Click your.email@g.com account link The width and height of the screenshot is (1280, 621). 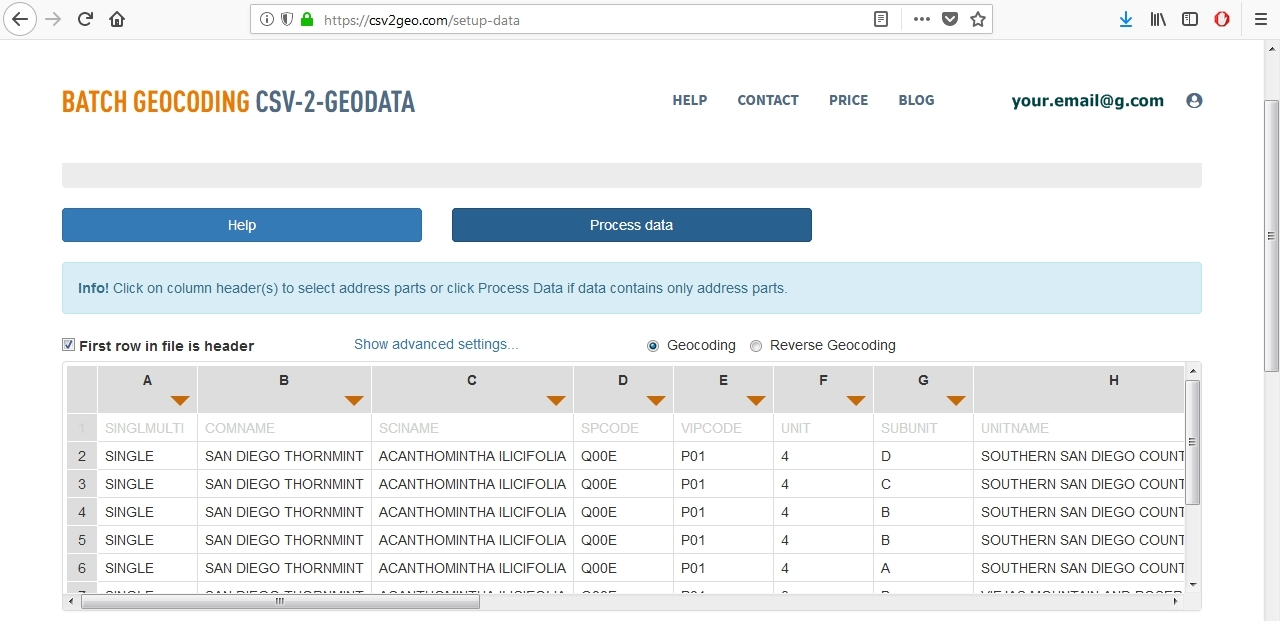[1088, 100]
